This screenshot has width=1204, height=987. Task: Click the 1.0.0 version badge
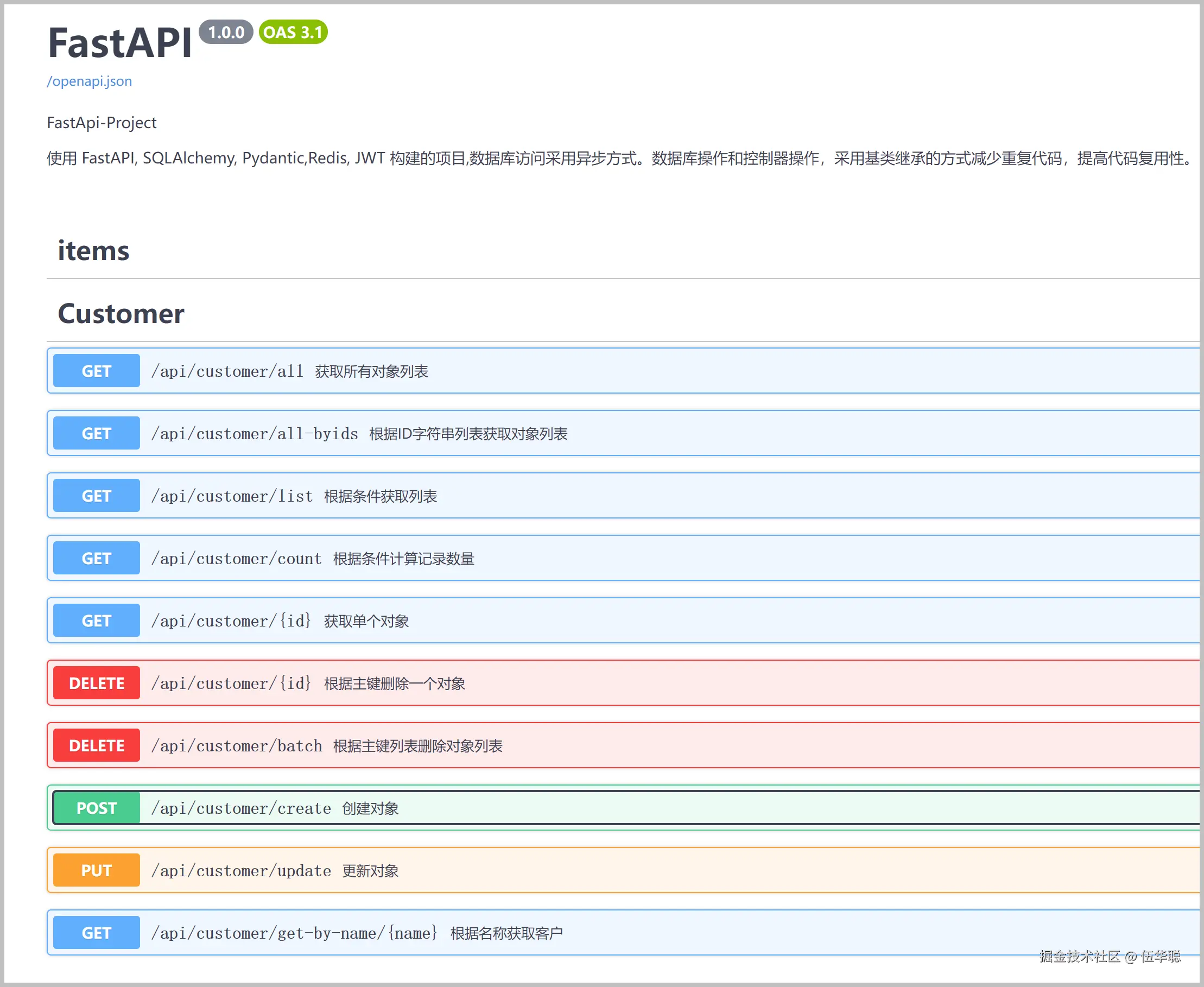(226, 33)
